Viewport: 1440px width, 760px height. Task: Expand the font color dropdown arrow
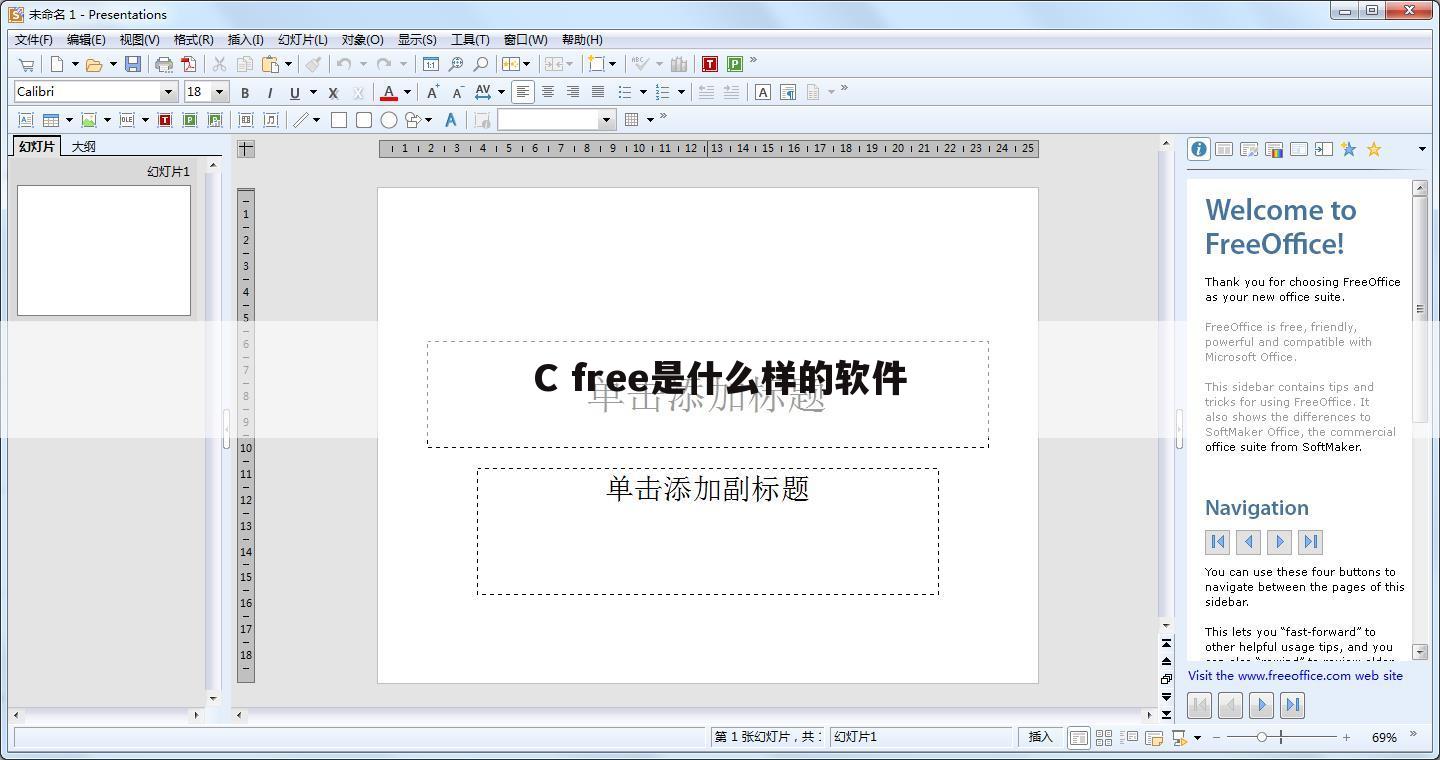407,92
